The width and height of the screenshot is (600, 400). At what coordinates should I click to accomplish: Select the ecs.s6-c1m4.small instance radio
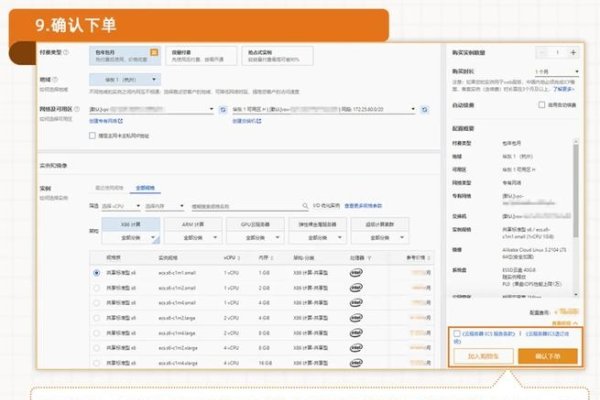pyautogui.click(x=96, y=303)
